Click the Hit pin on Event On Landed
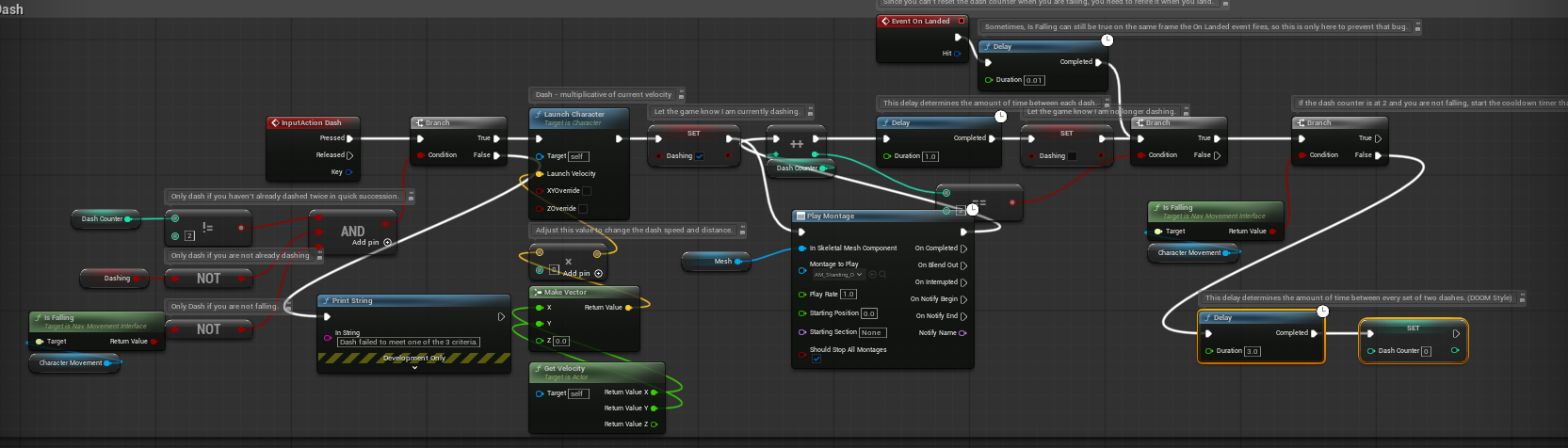 [958, 54]
